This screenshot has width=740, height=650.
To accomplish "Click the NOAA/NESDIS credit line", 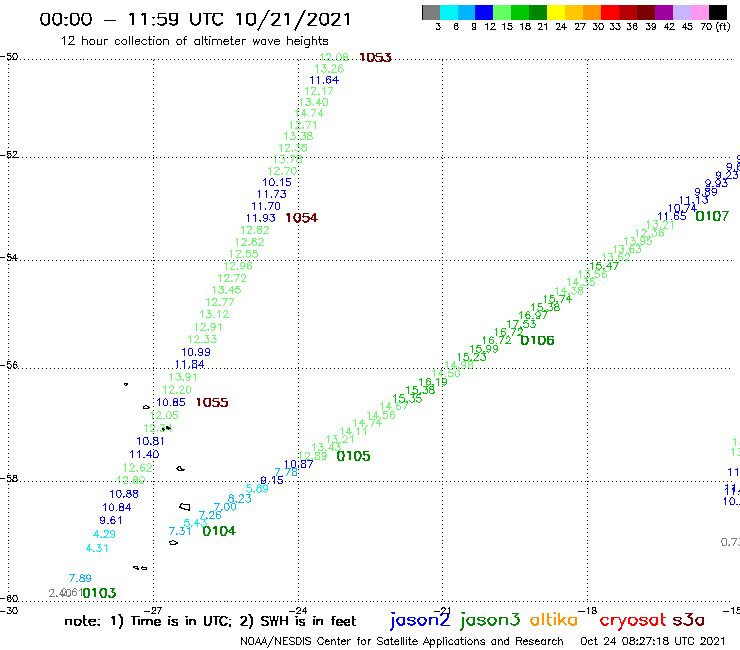I will pyautogui.click(x=402, y=642).
